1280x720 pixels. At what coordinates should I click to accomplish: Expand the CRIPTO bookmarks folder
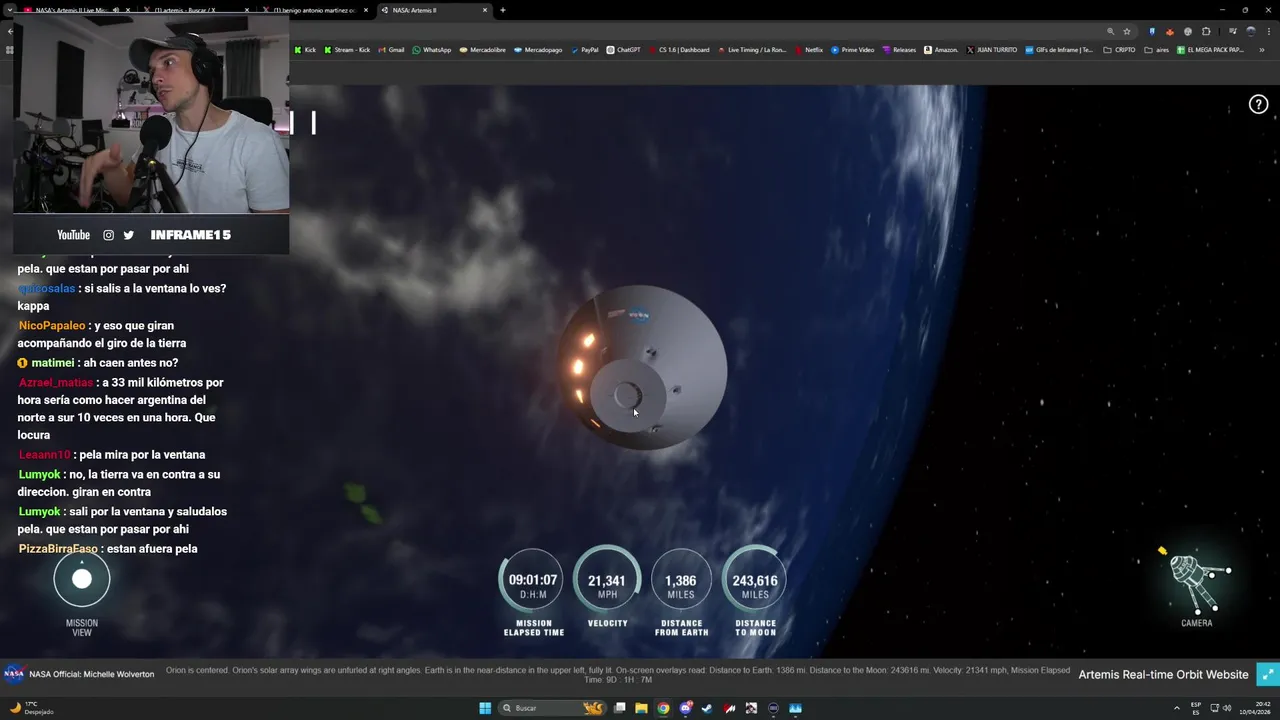(x=1119, y=49)
